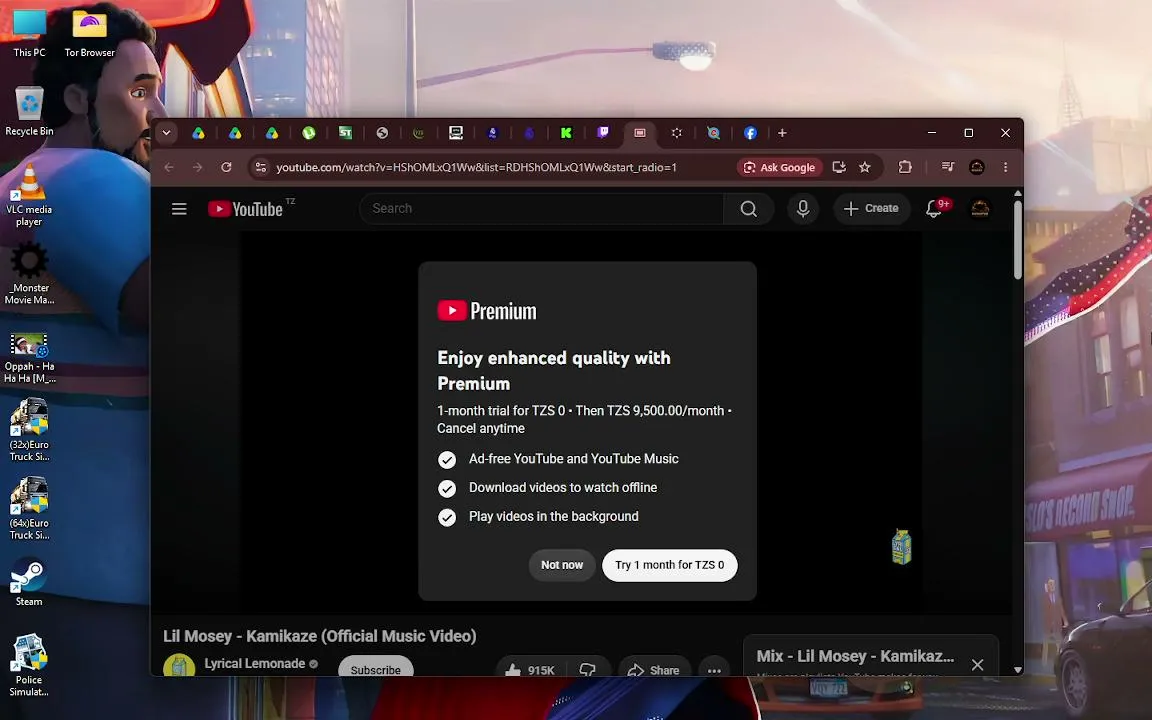Select _Monster Movie Ma... desktop icon
The width and height of the screenshot is (1152, 720).
(29, 273)
